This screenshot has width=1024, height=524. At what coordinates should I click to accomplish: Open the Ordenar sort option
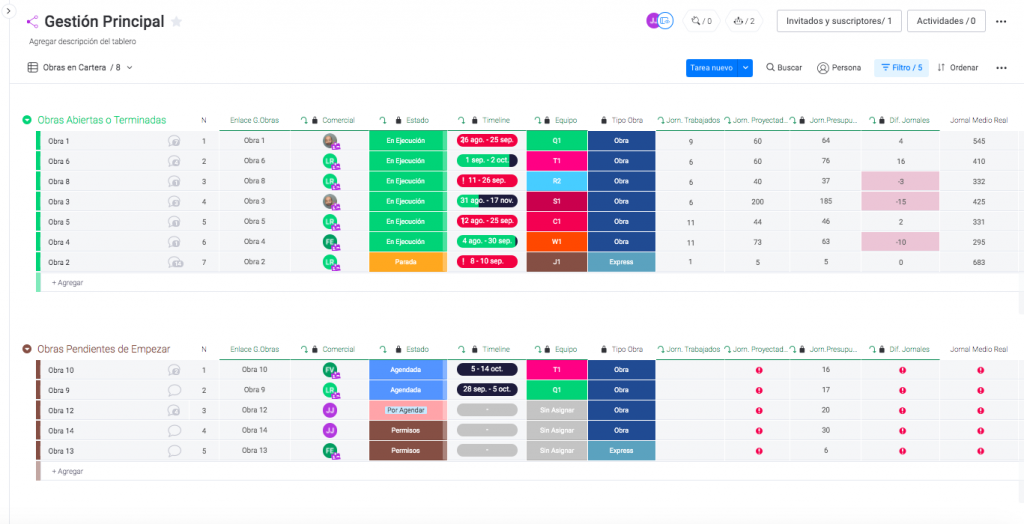coord(957,68)
